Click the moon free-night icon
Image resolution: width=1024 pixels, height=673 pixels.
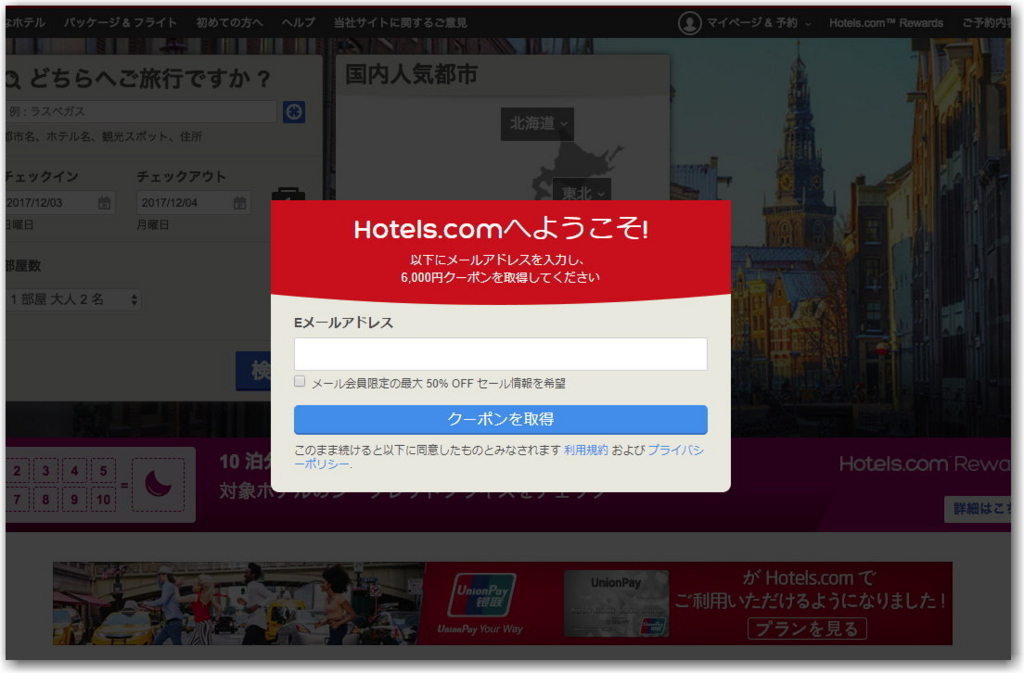click(x=158, y=485)
